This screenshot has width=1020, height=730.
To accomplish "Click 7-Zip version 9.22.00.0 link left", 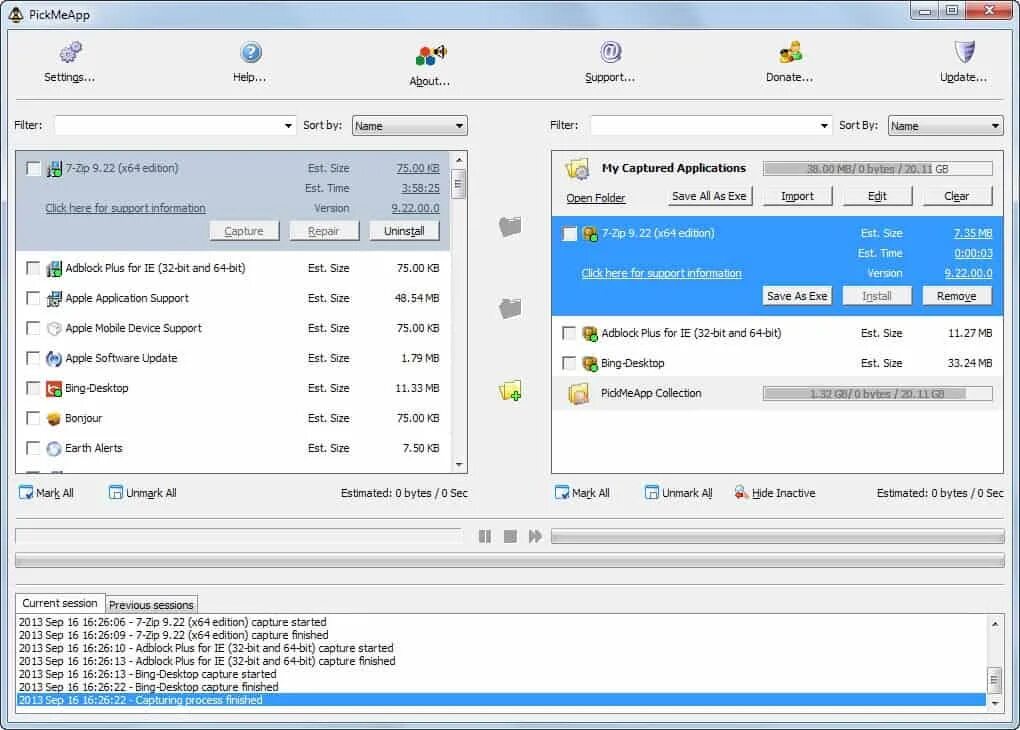I will [x=415, y=208].
